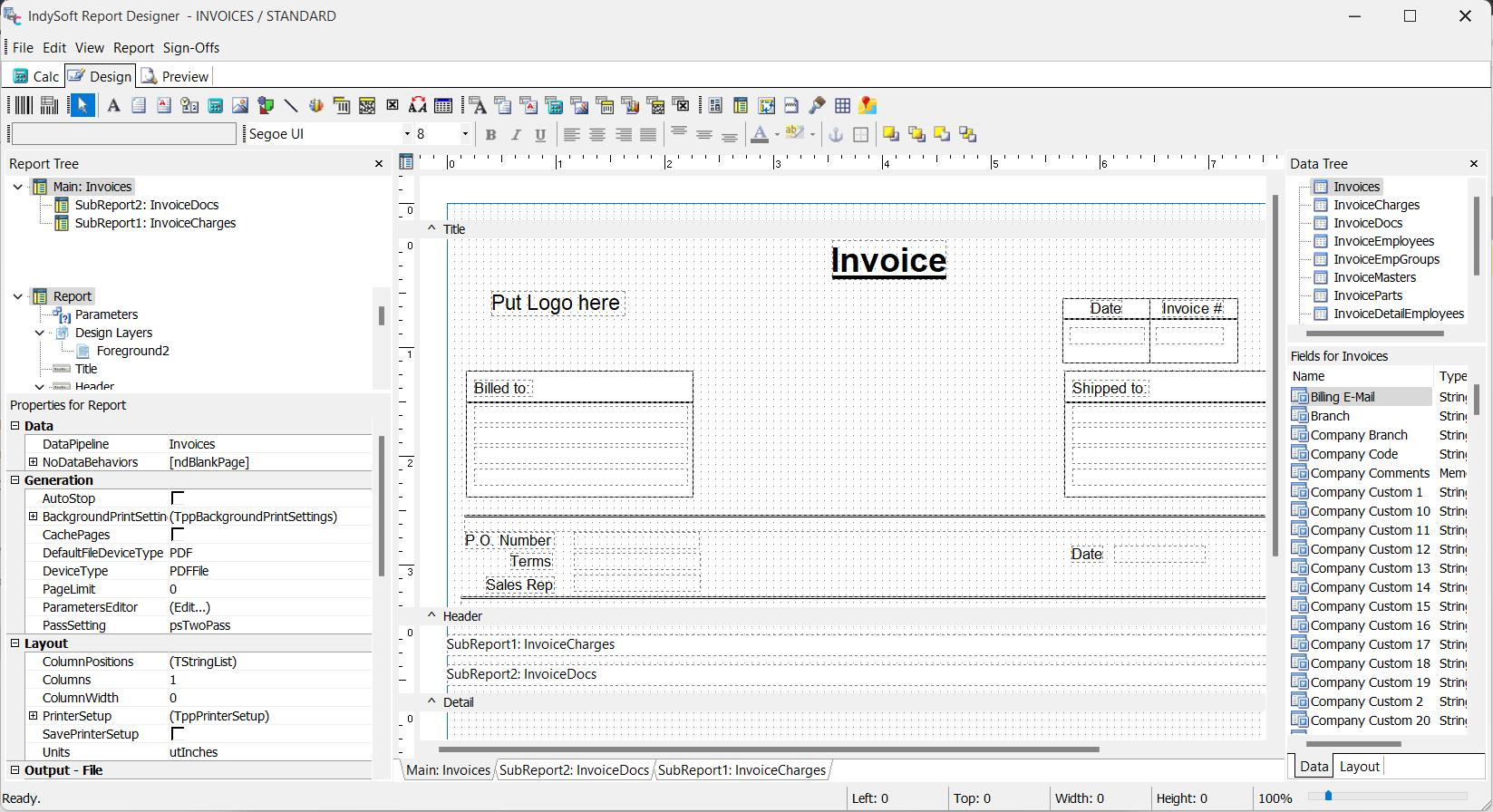Open the font size dropdown
1493x812 pixels.
[465, 134]
